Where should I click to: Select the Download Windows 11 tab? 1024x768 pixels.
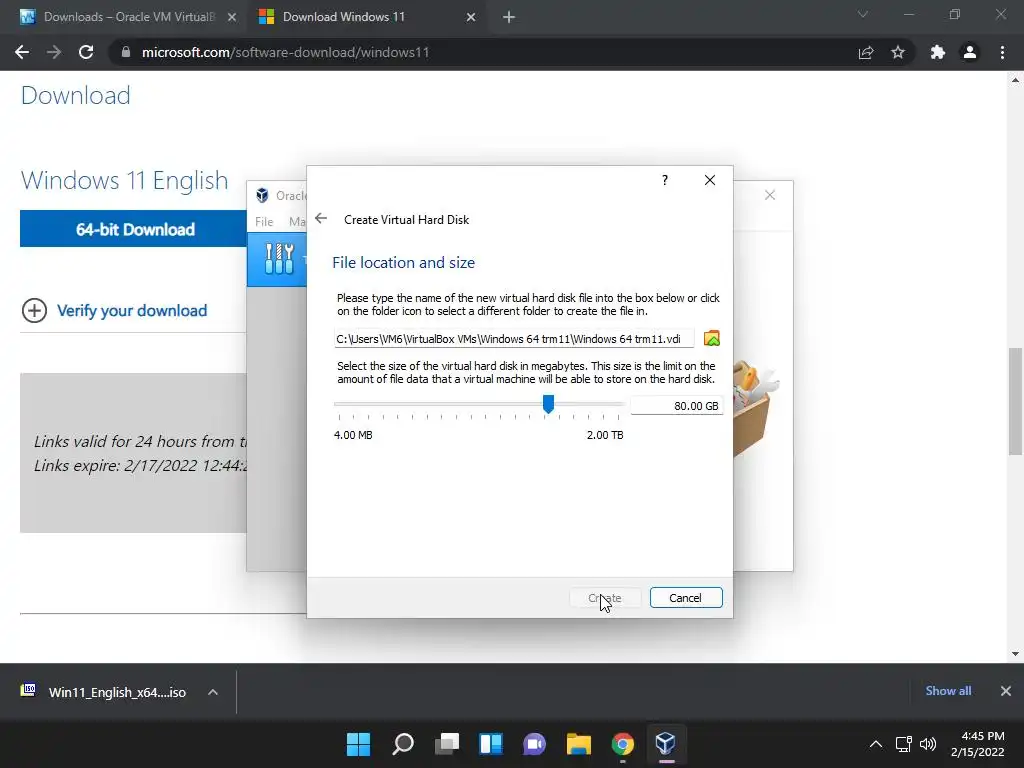tap(344, 17)
